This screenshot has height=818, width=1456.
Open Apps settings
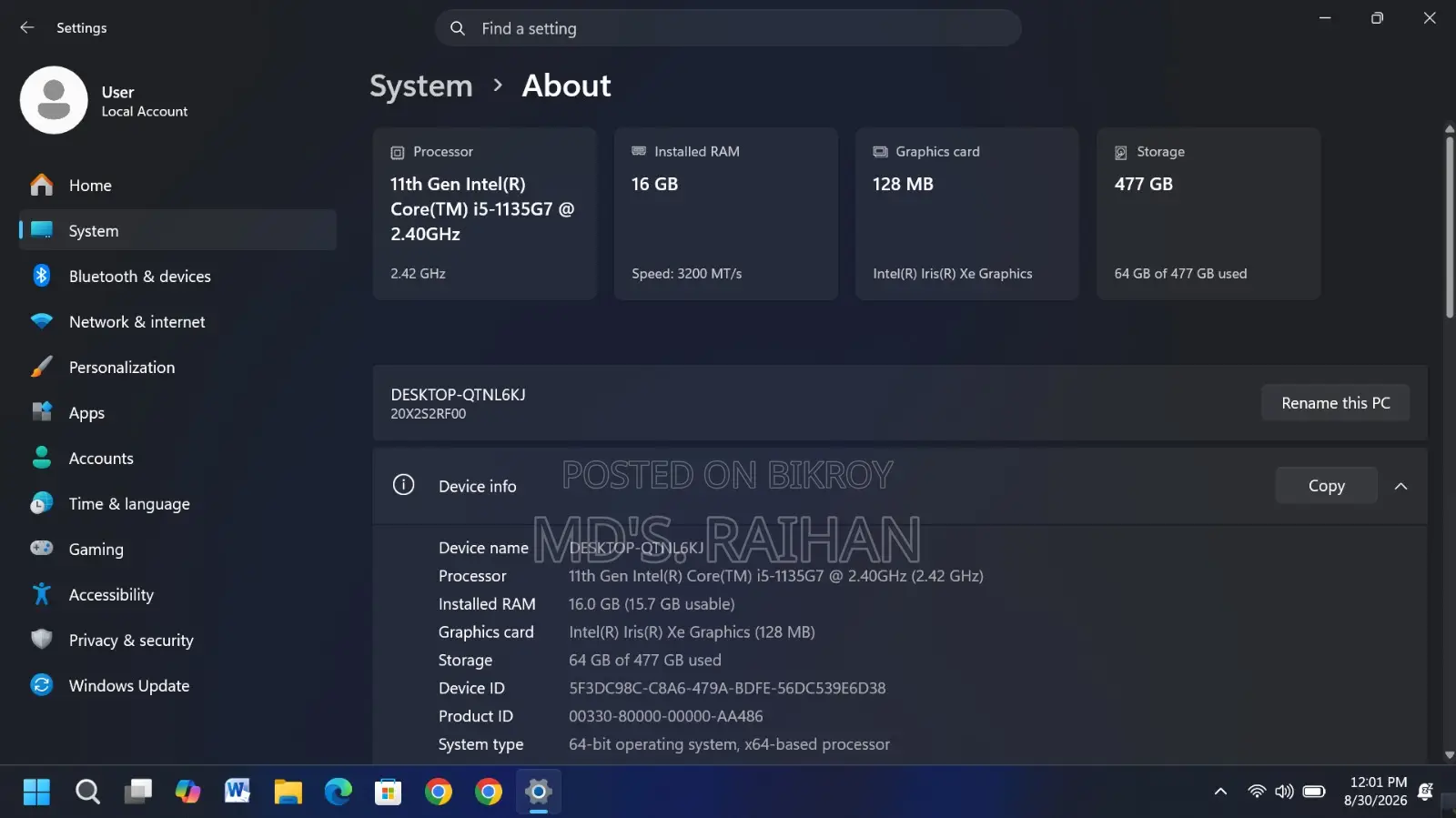click(177, 412)
